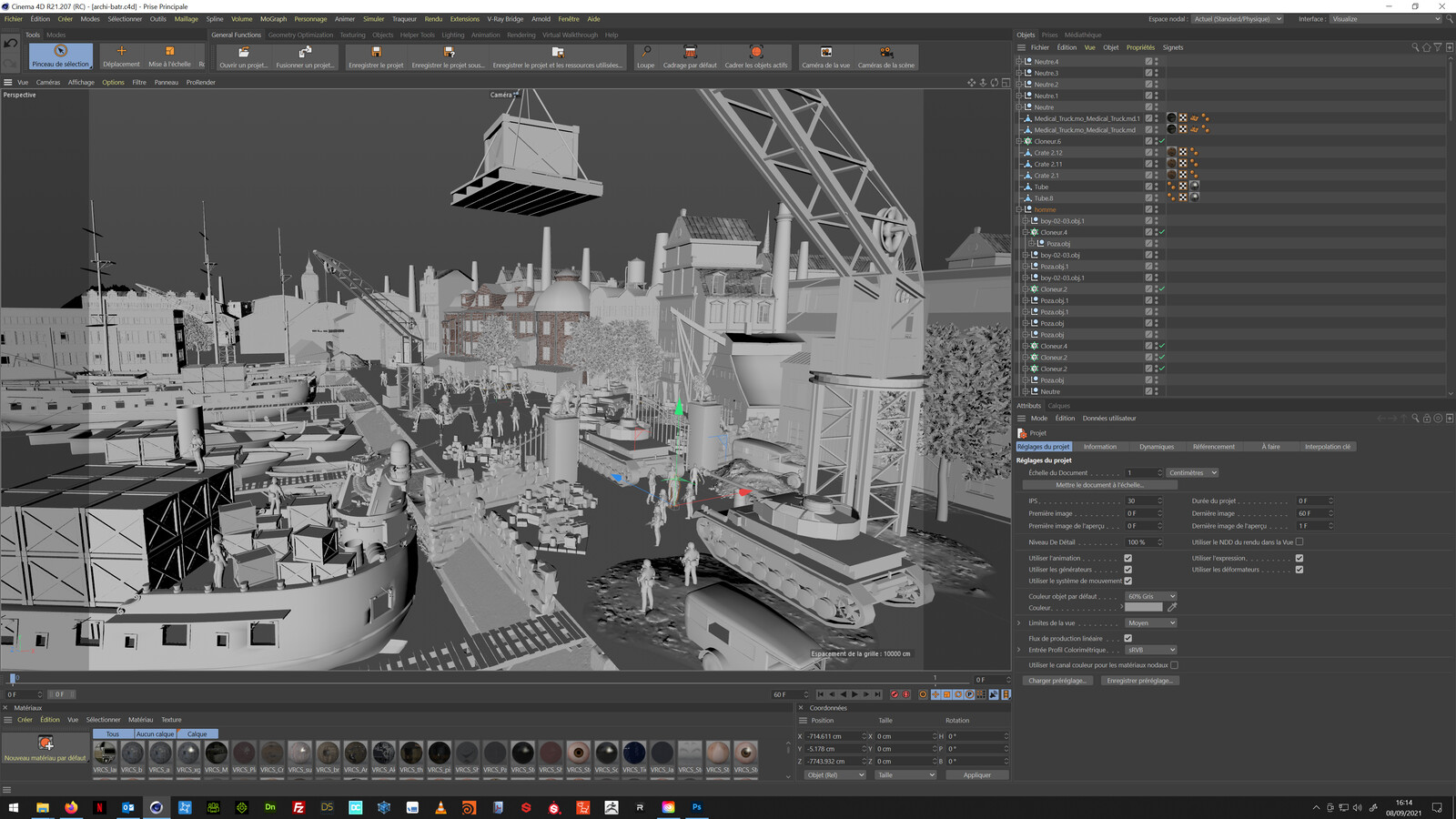Open the Calques tab in Attributs

pyautogui.click(x=1058, y=406)
